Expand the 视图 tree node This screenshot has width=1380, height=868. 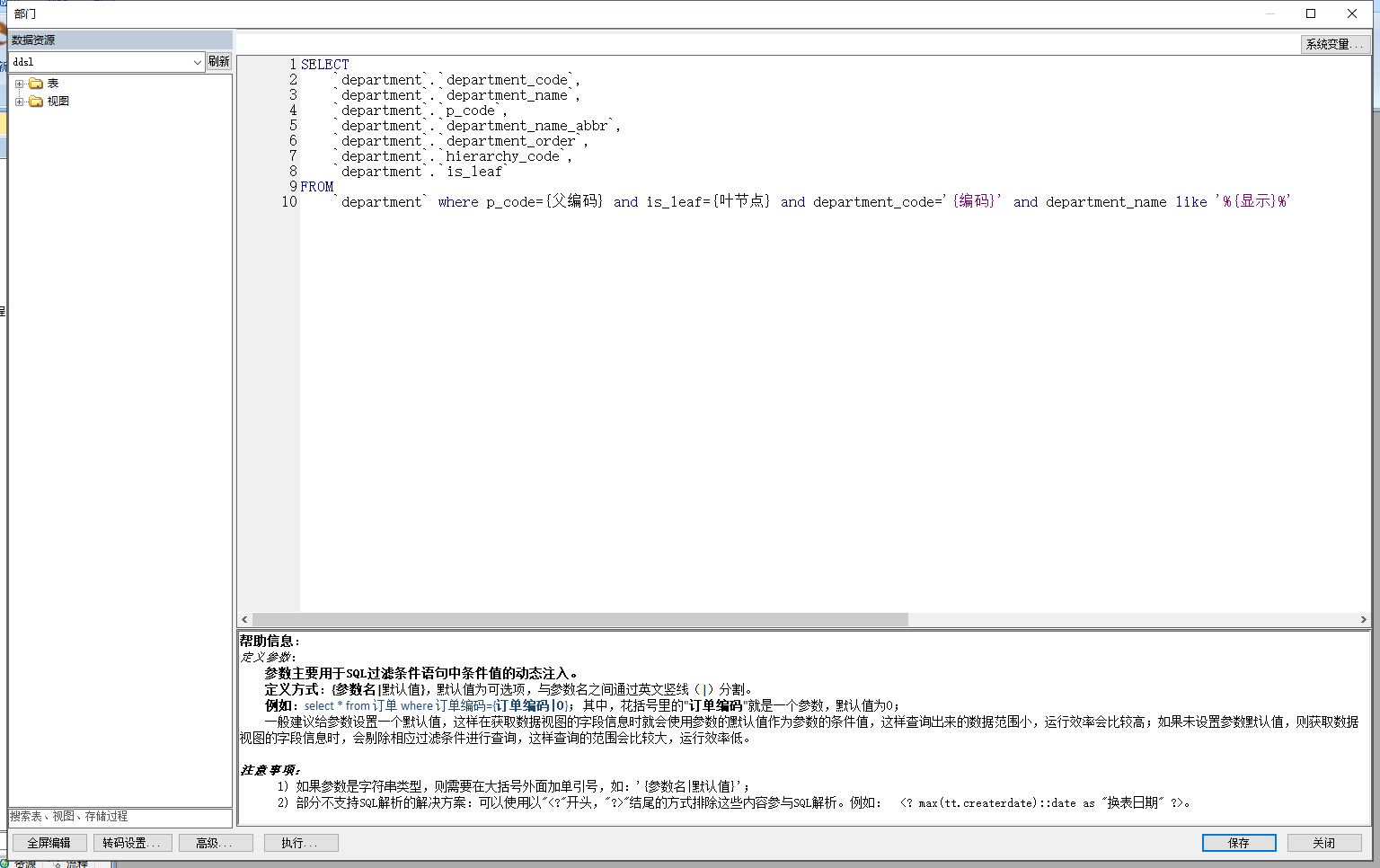pos(19,102)
